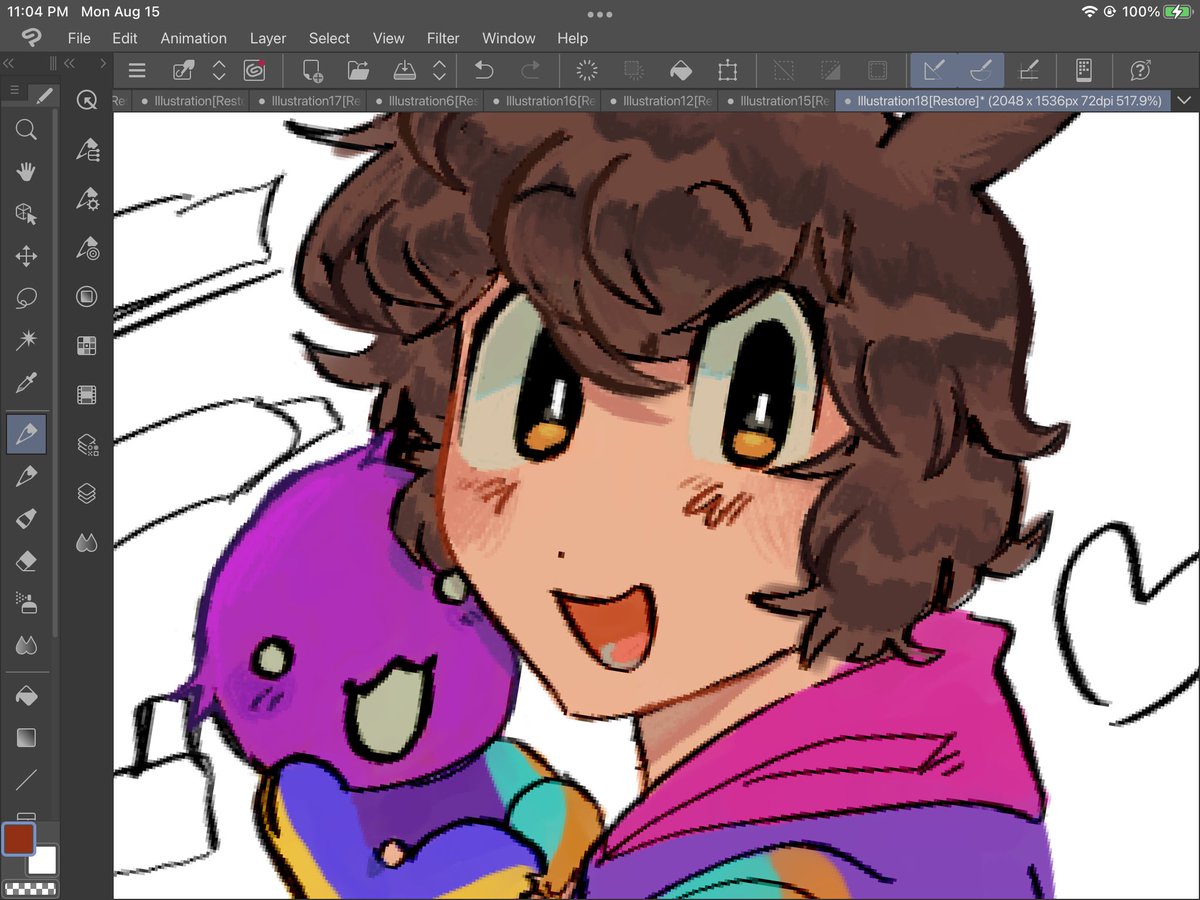Select the Magnifier zoom tool
1200x900 pixels.
point(26,129)
